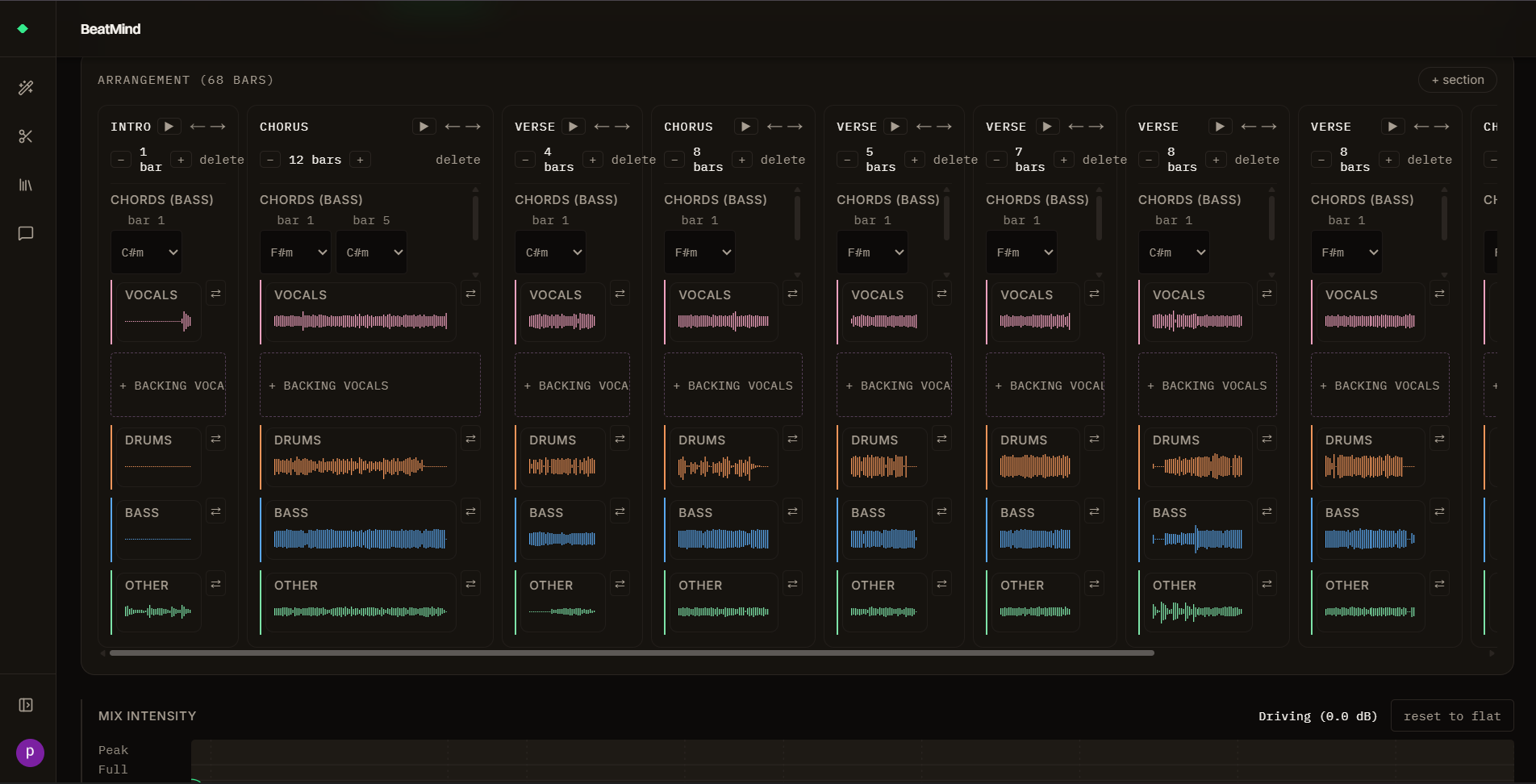Viewport: 1536px width, 784px height.
Task: Swap the 12-bar CHORUS vocals stem
Action: tap(470, 294)
